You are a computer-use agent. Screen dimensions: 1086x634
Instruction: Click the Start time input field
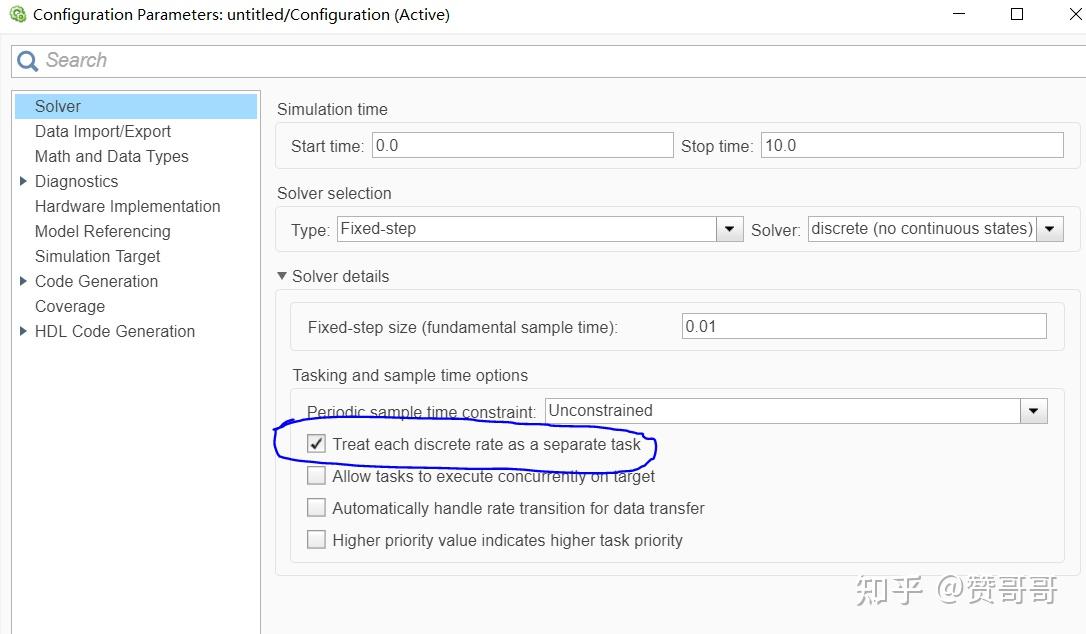[522, 146]
